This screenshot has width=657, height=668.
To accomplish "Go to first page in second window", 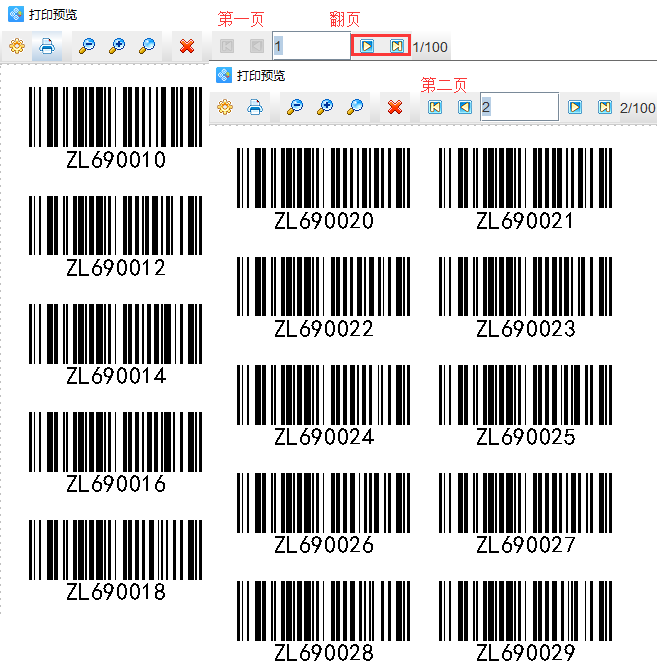I will tap(435, 107).
